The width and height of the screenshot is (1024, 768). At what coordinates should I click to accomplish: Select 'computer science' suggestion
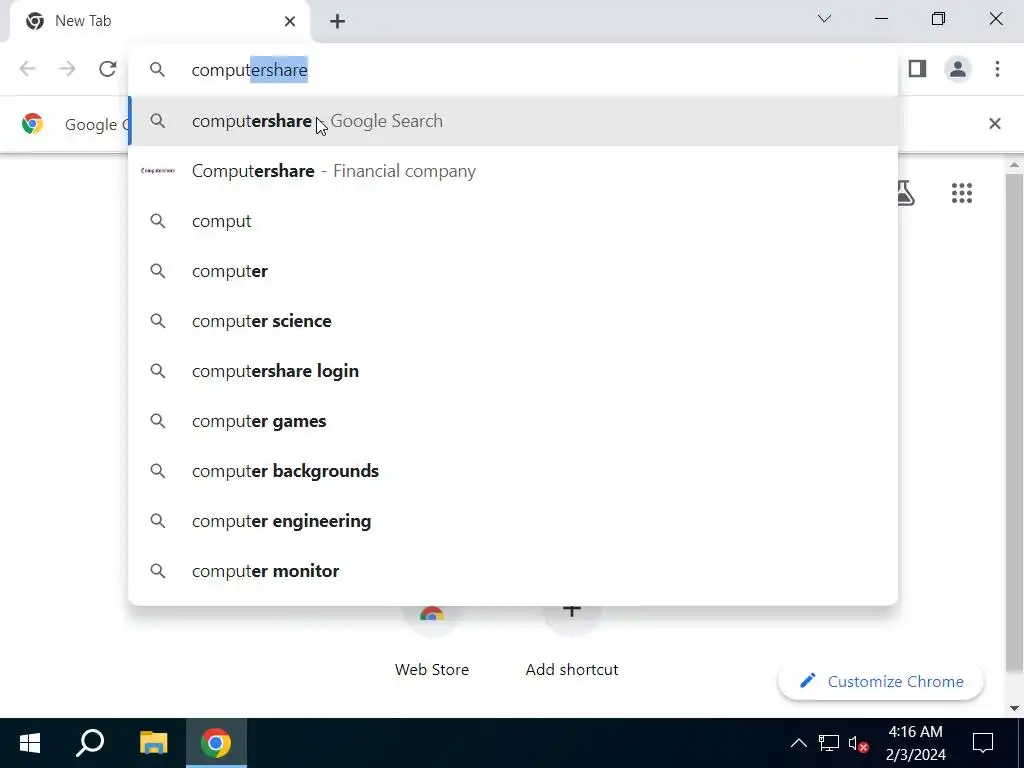(x=513, y=321)
